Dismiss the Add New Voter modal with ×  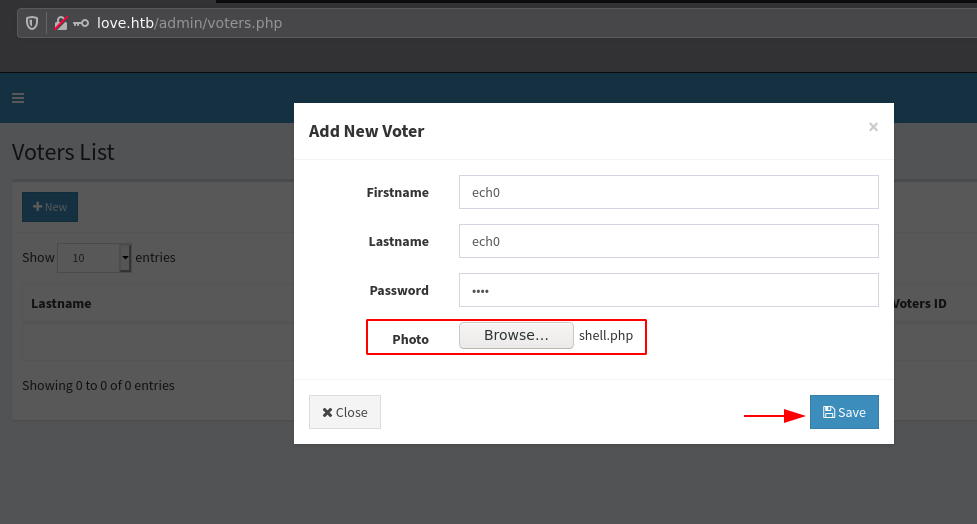[873, 127]
